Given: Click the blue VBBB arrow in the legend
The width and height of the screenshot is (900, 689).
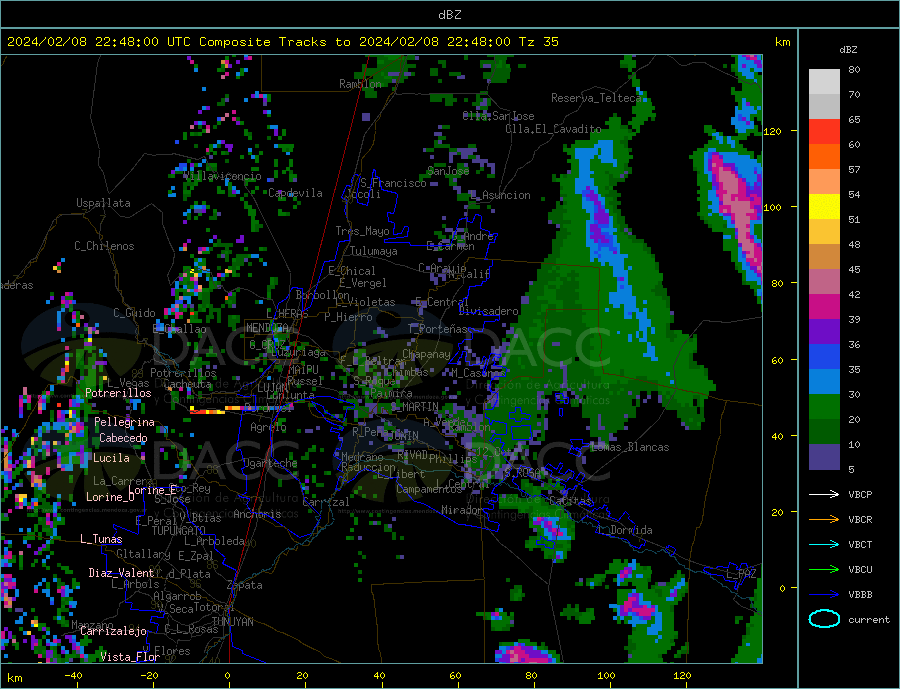Looking at the screenshot, I should [824, 594].
